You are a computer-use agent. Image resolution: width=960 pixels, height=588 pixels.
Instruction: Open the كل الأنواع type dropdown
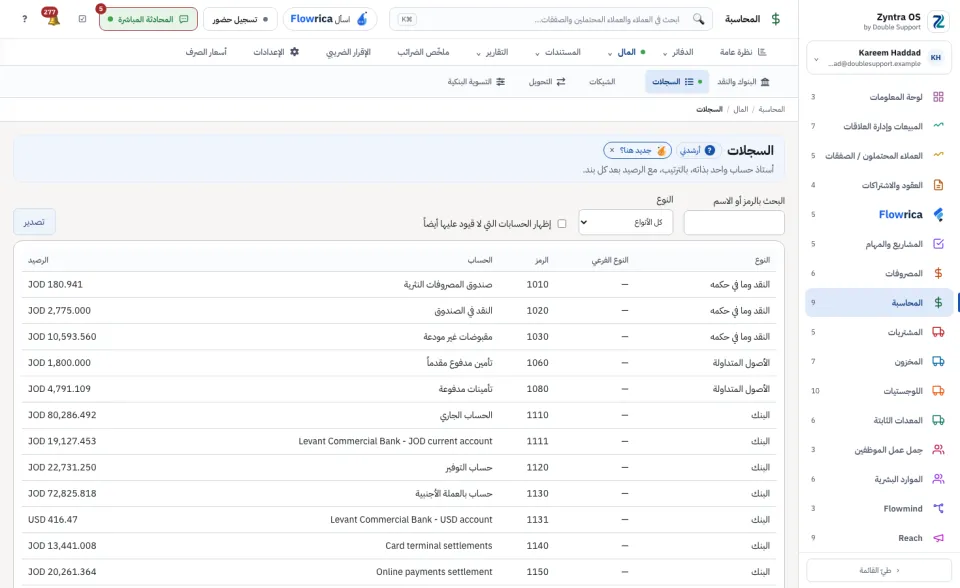click(x=626, y=222)
